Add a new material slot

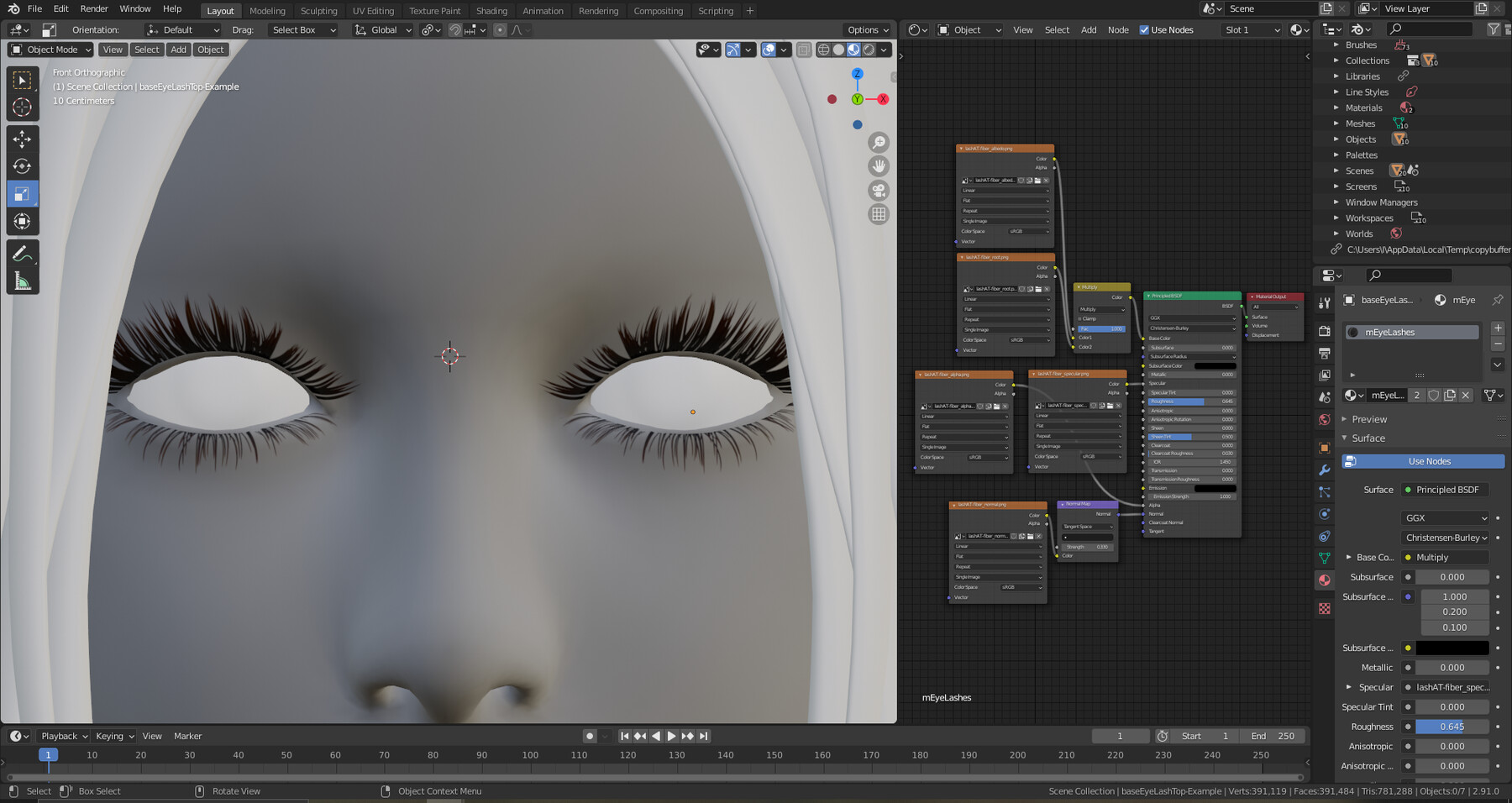pos(1498,328)
